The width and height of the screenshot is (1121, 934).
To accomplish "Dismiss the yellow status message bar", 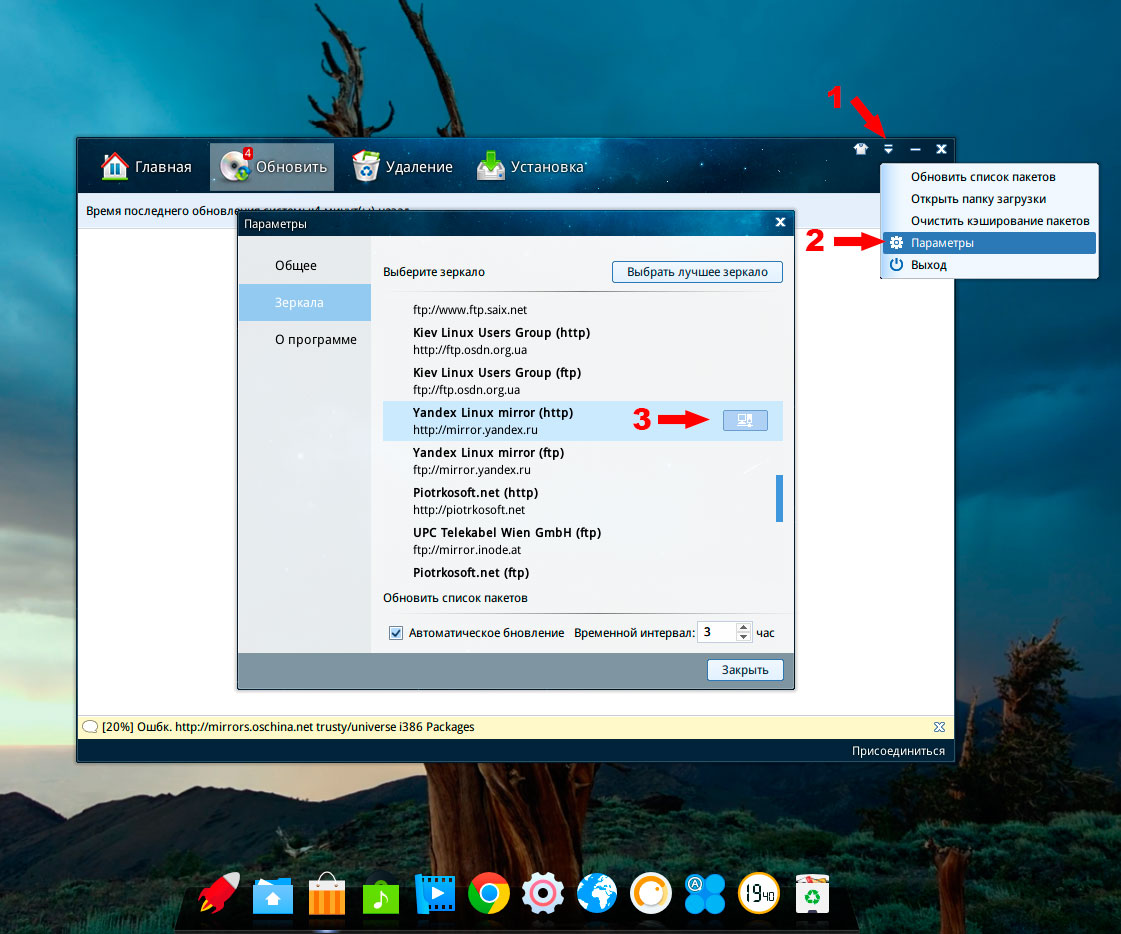I will [x=938, y=727].
